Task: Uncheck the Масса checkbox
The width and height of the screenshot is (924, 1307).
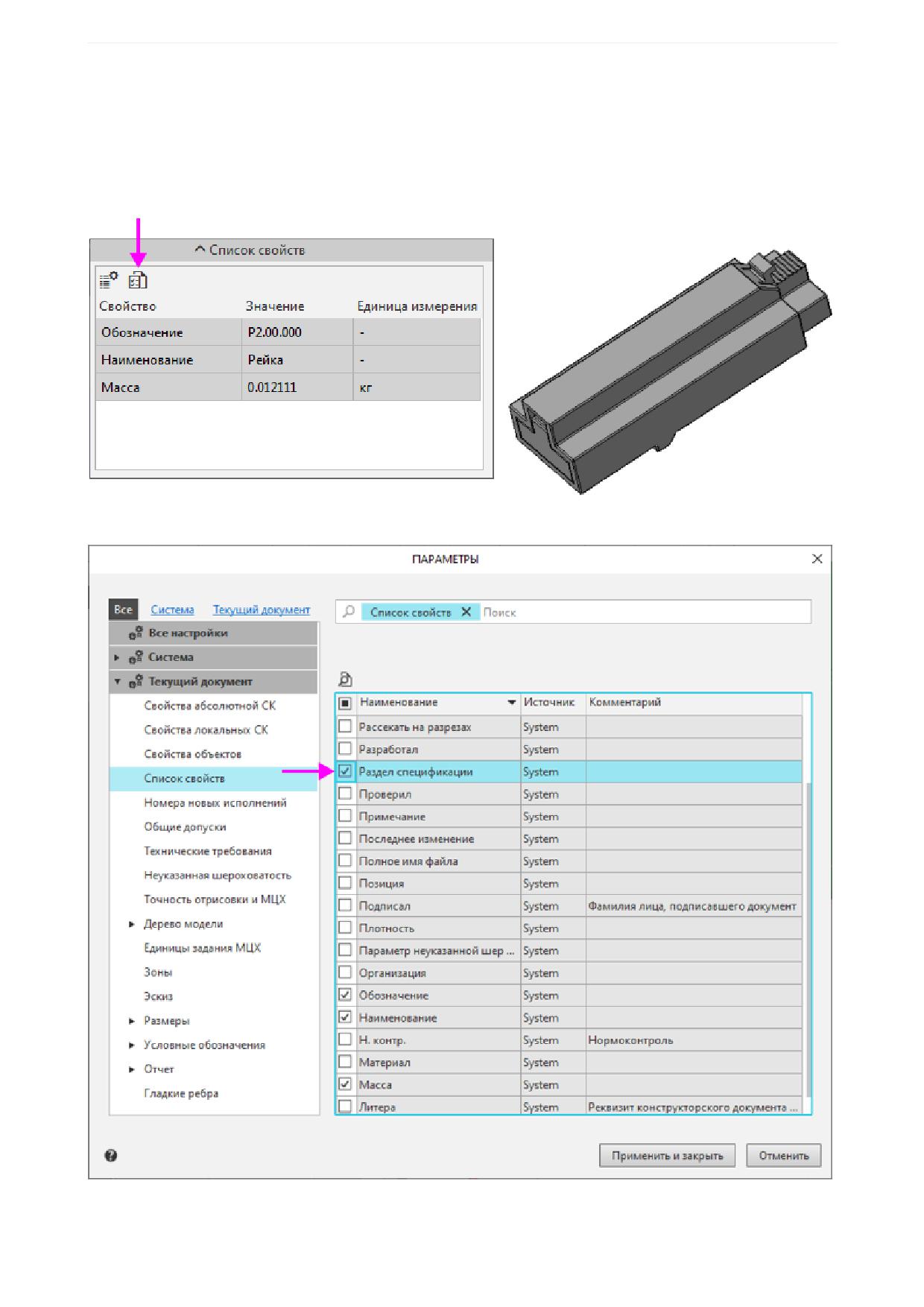Action: [345, 1084]
